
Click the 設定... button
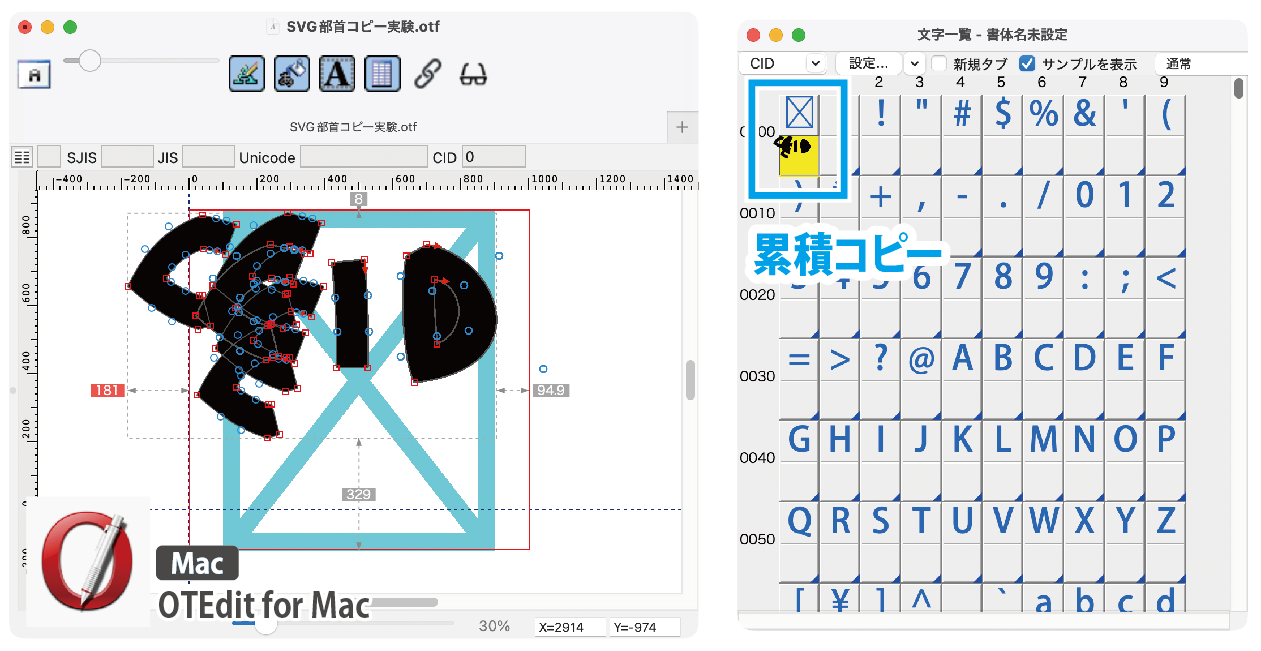click(x=868, y=63)
